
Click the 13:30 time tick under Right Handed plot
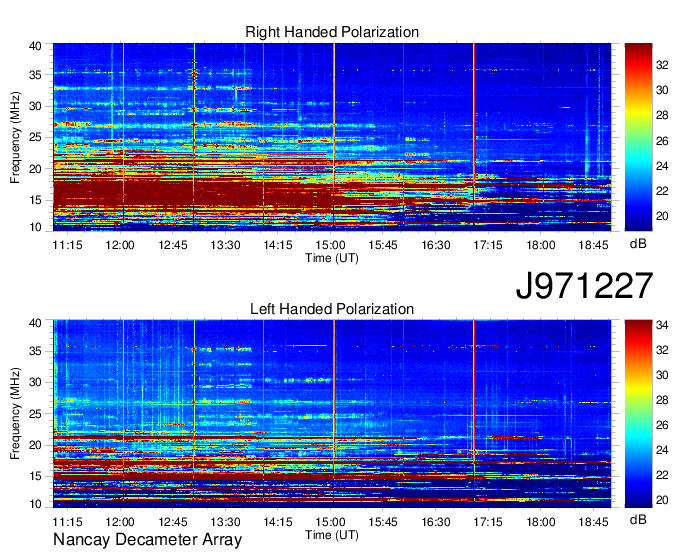click(x=225, y=245)
